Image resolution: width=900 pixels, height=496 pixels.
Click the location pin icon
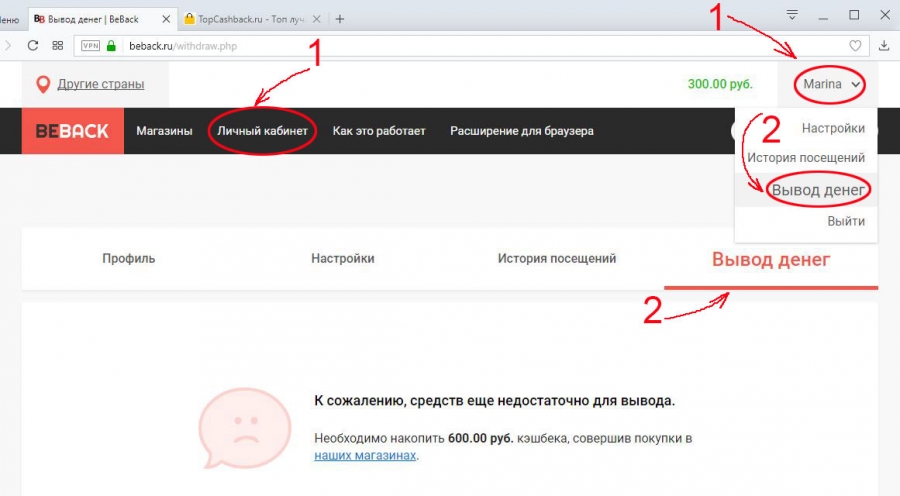(42, 84)
